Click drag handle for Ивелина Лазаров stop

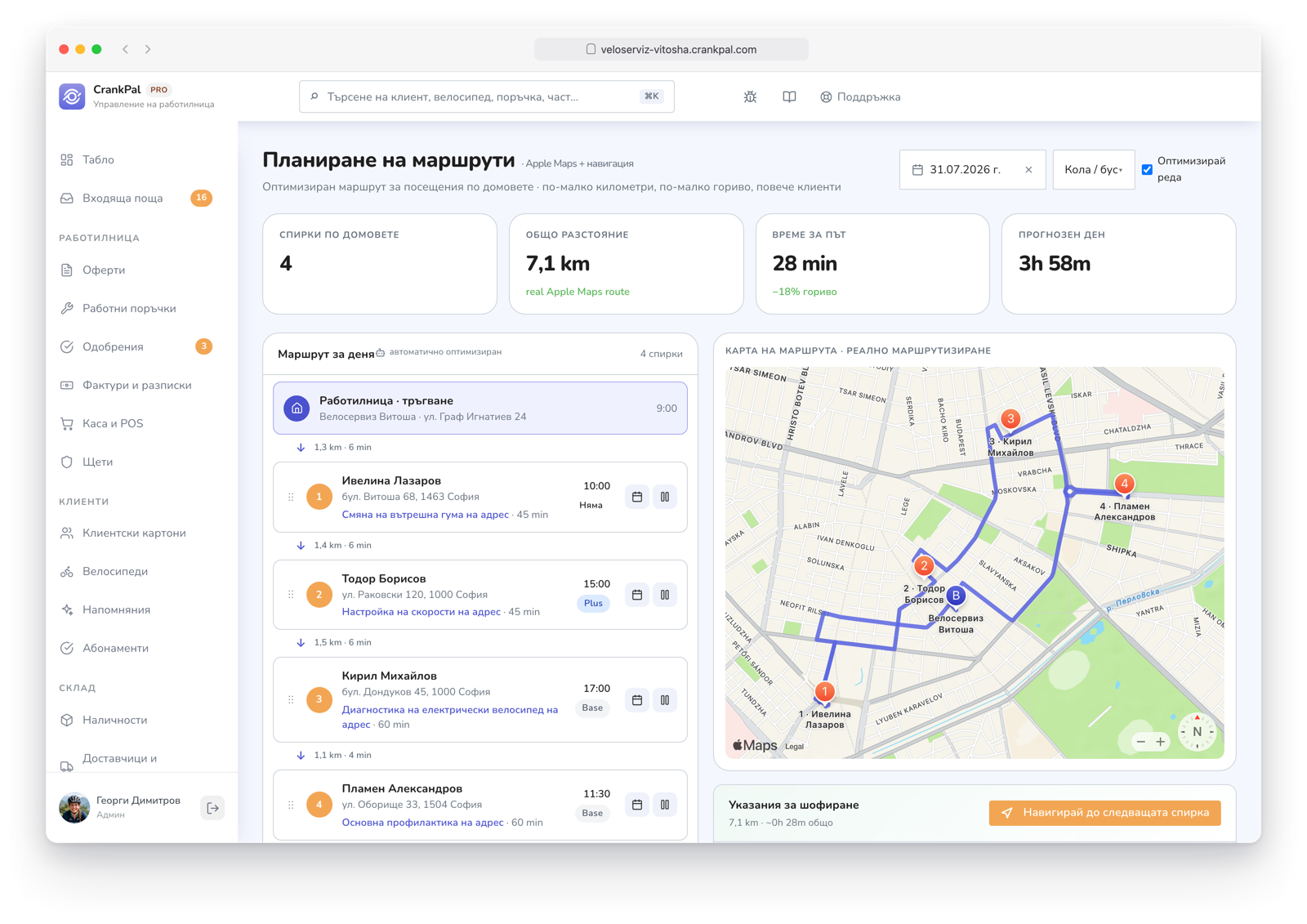click(x=291, y=497)
